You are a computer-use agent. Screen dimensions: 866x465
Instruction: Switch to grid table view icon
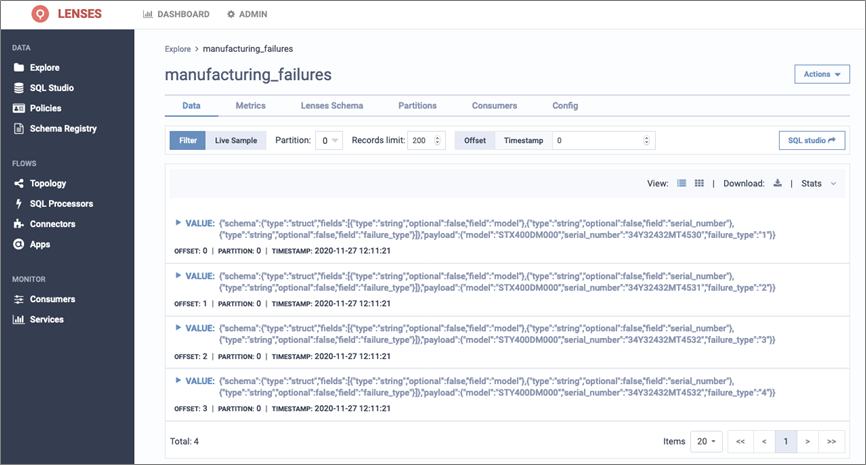pyautogui.click(x=699, y=183)
